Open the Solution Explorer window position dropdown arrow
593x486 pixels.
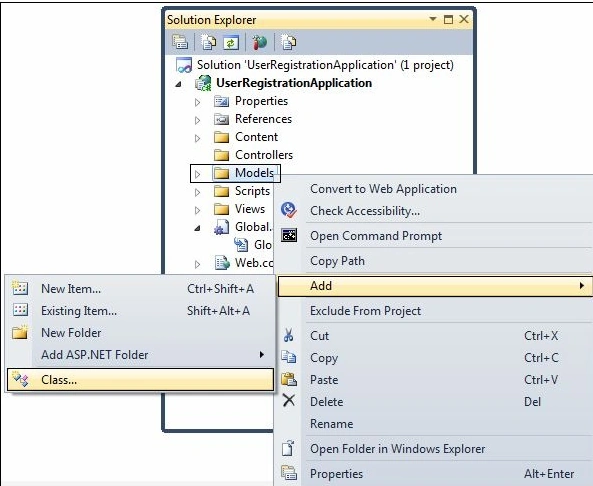click(433, 19)
